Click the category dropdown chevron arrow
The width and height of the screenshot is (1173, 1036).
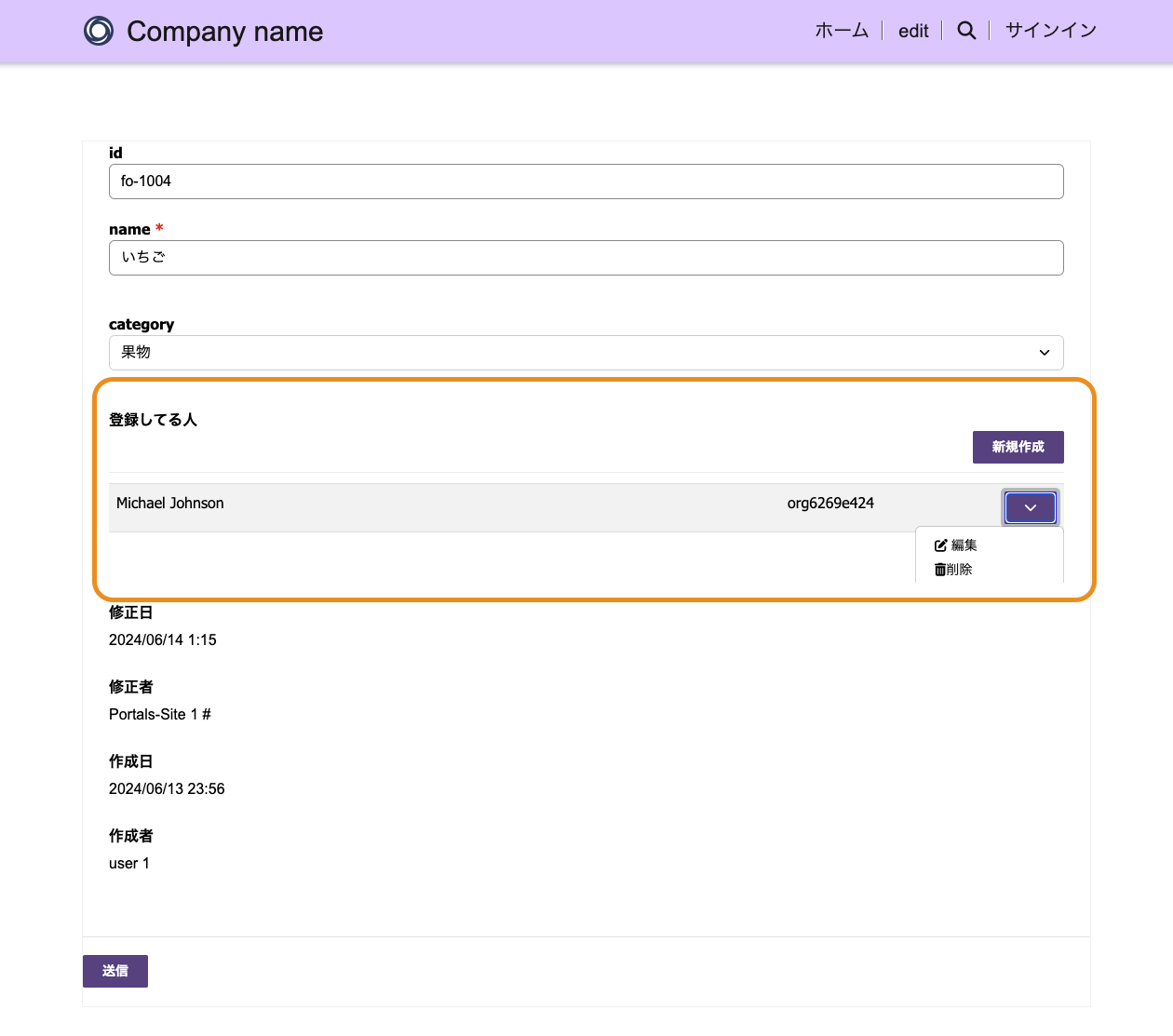click(x=1044, y=353)
